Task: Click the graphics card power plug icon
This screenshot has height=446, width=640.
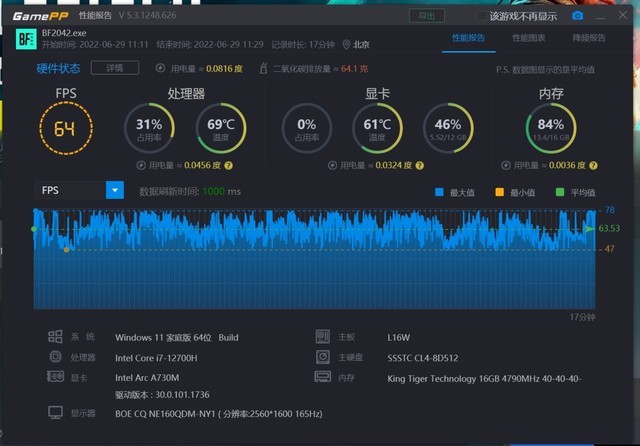Action: (332, 165)
